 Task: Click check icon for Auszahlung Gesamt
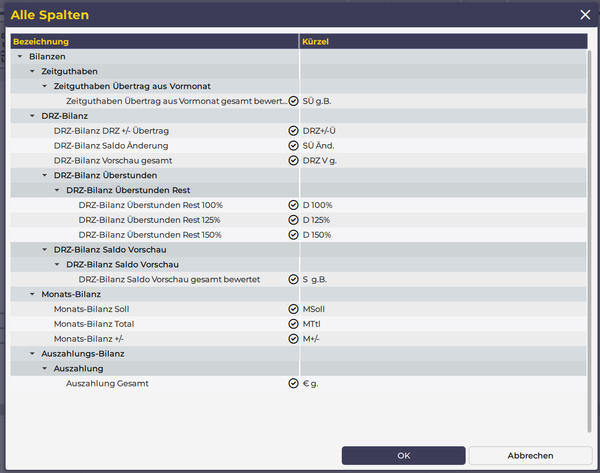click(x=294, y=383)
